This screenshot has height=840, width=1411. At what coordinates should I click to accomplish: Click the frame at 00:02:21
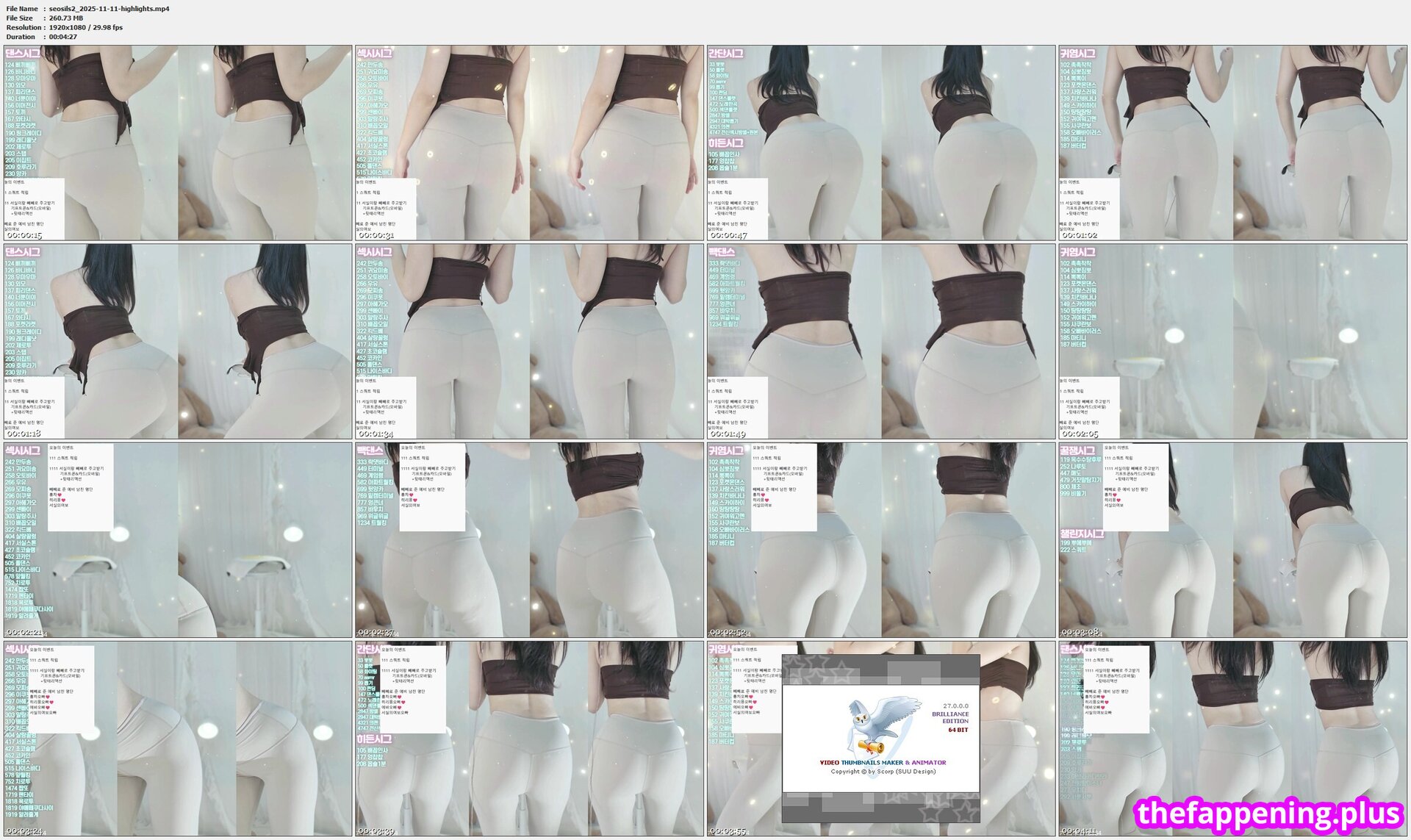tap(178, 540)
